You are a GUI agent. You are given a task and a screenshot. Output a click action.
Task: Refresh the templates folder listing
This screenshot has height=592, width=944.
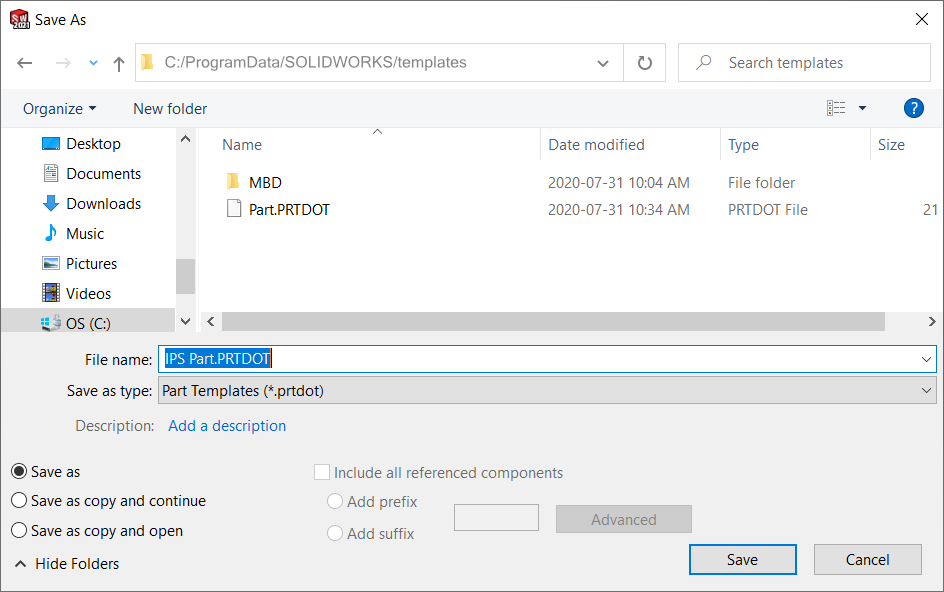(x=645, y=63)
